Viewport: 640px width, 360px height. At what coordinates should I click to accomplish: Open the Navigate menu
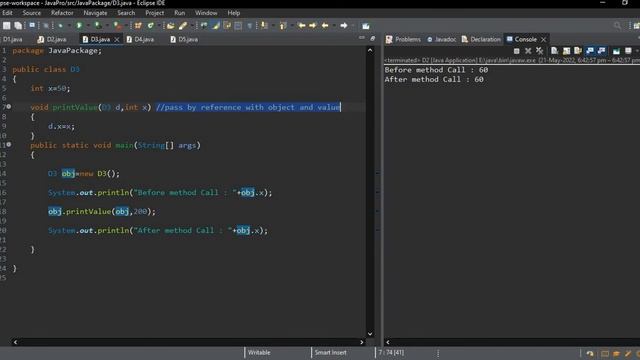click(x=95, y=13)
